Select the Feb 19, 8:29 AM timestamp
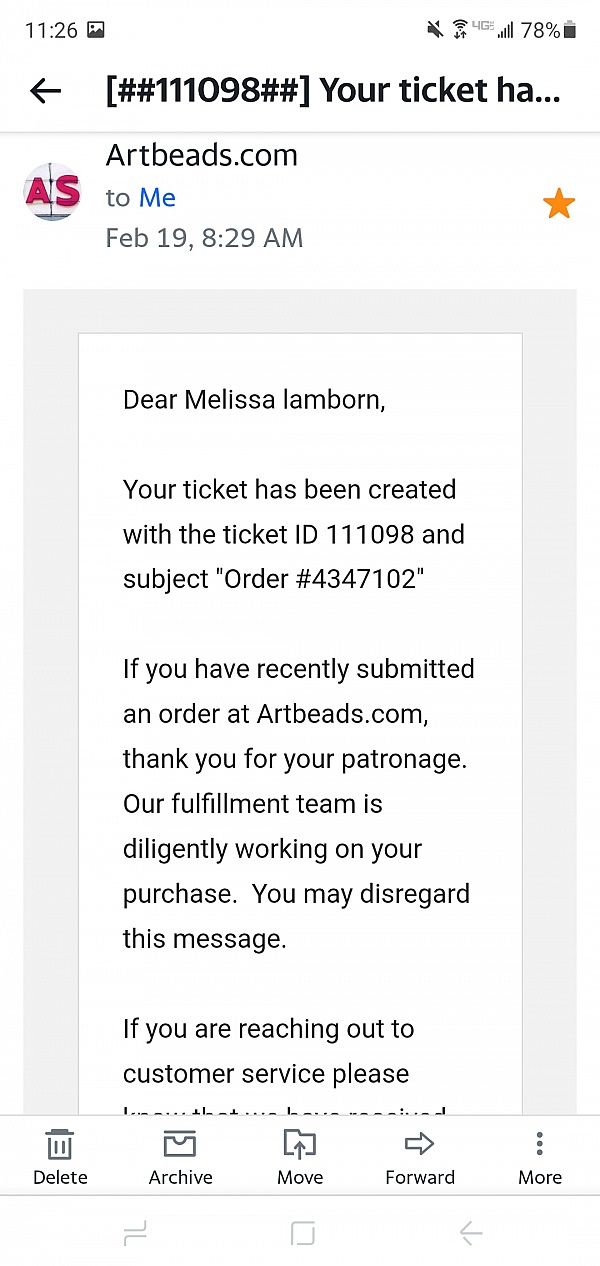The height and width of the screenshot is (1266, 600). point(204,238)
